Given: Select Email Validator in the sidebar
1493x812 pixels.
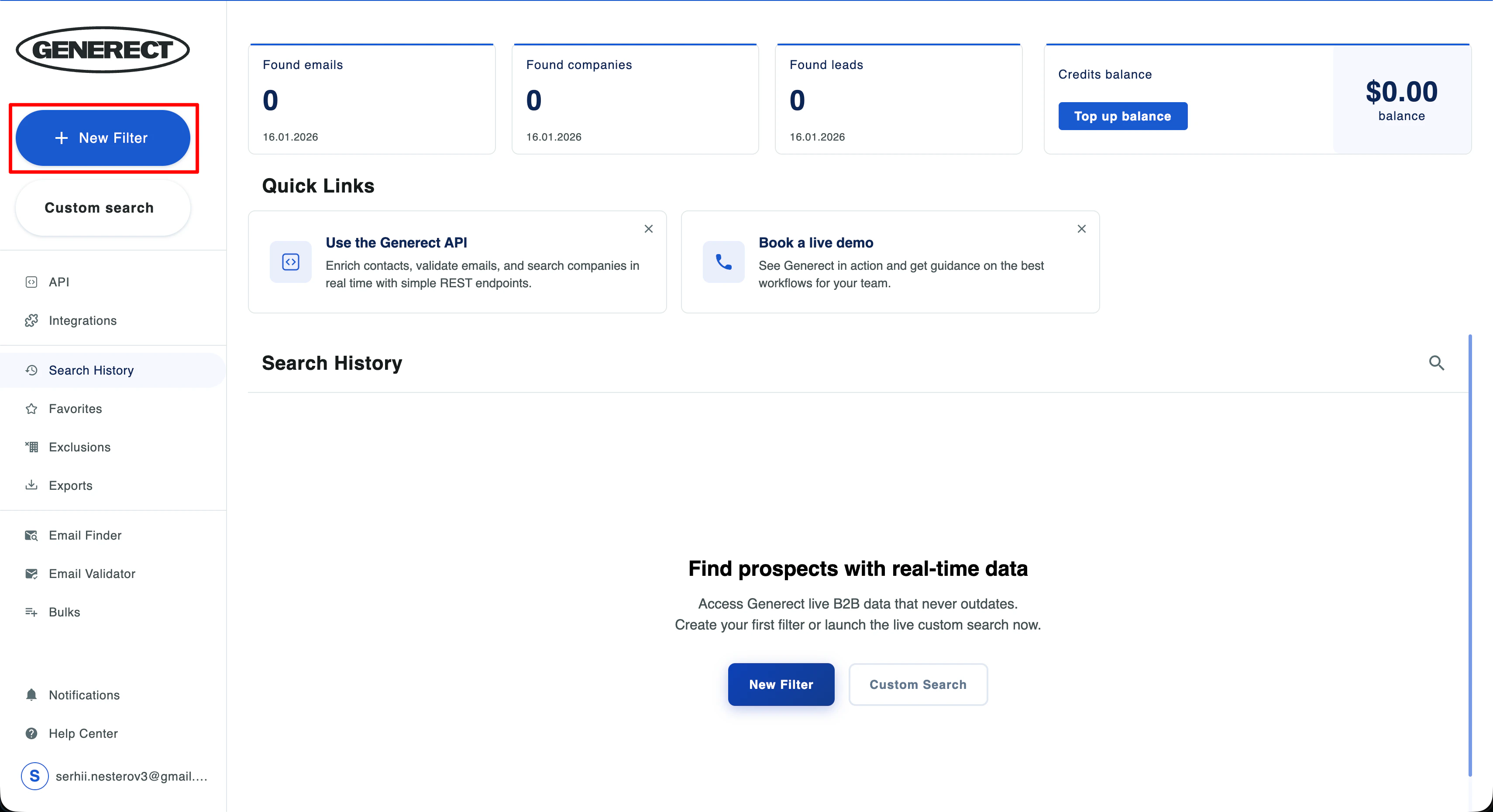Looking at the screenshot, I should (x=92, y=573).
